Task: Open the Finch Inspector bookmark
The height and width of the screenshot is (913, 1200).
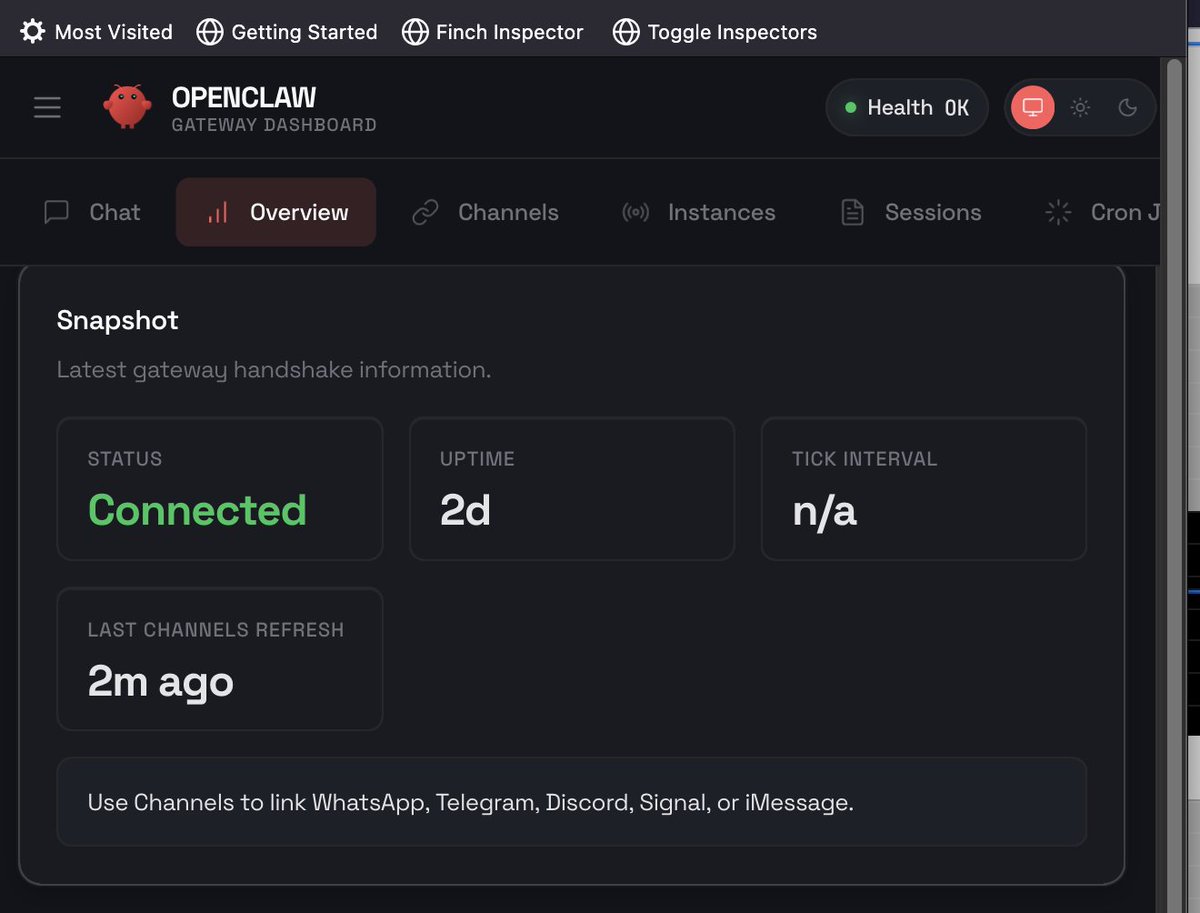Action: coord(492,32)
